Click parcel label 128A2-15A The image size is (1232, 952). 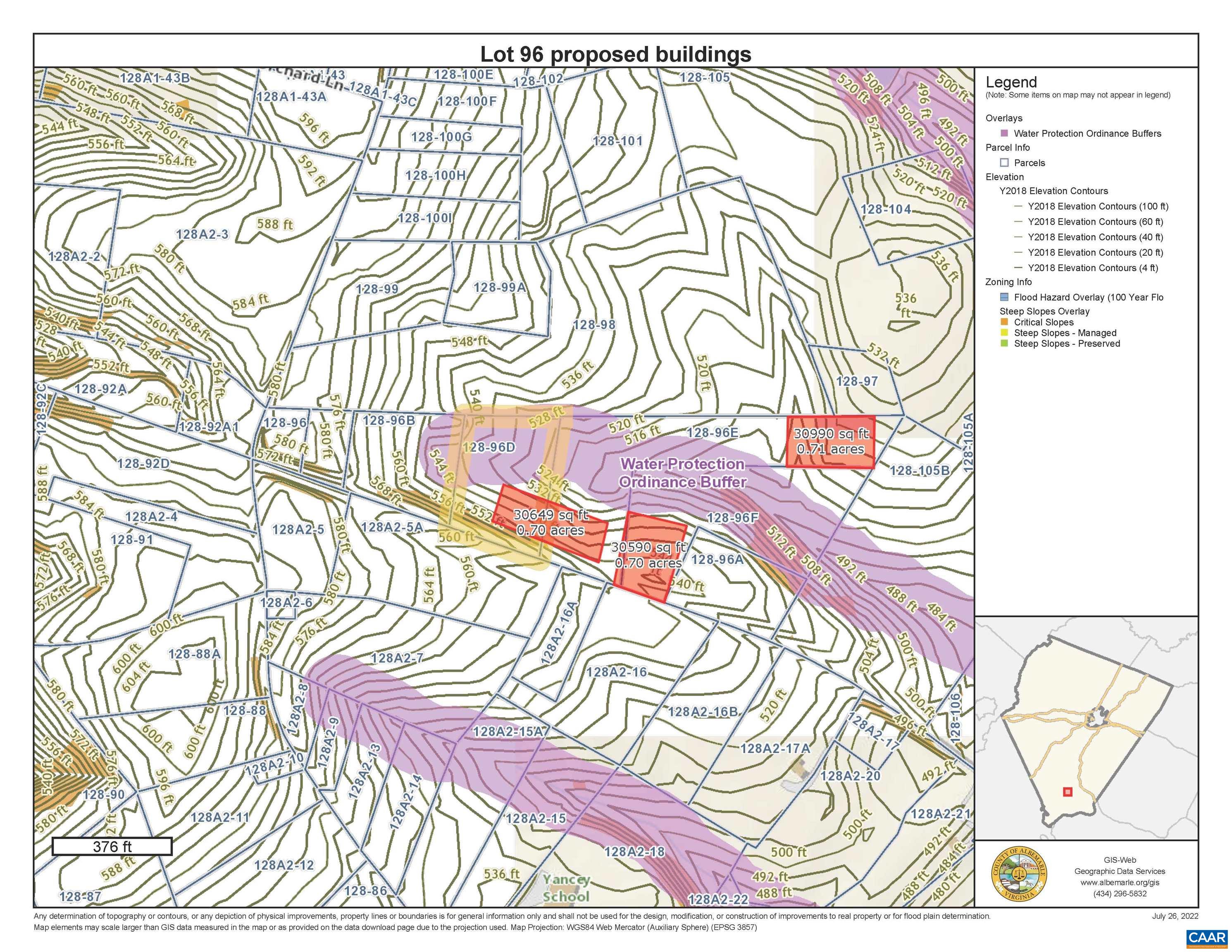(x=508, y=731)
